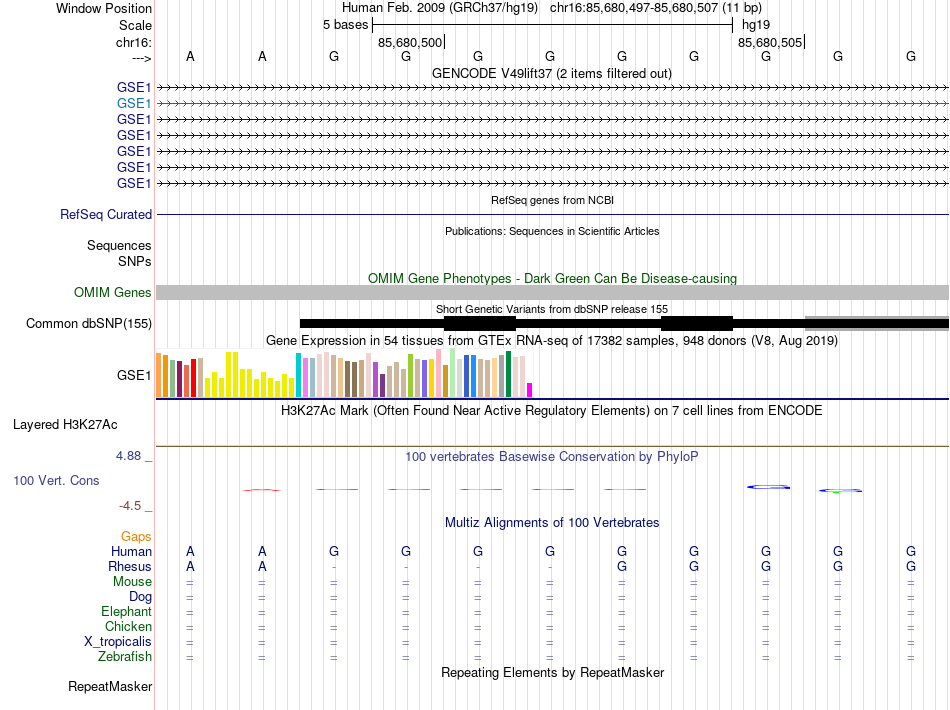This screenshot has width=950, height=710.
Task: Click the light-blue GSE1 transcript label
Action: point(134,104)
